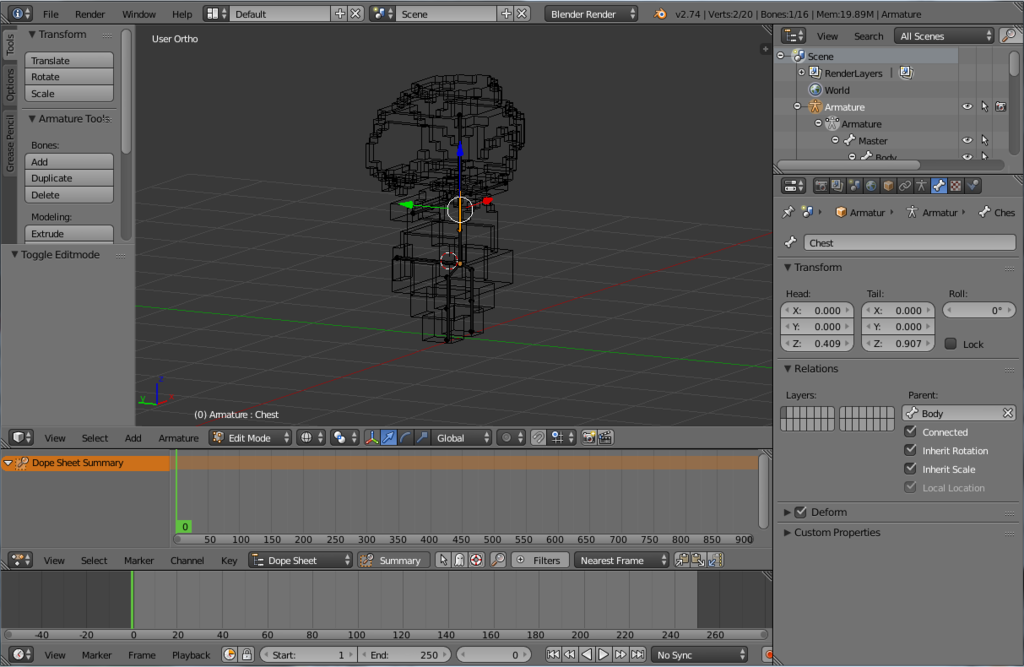Play the animation forward

603,655
